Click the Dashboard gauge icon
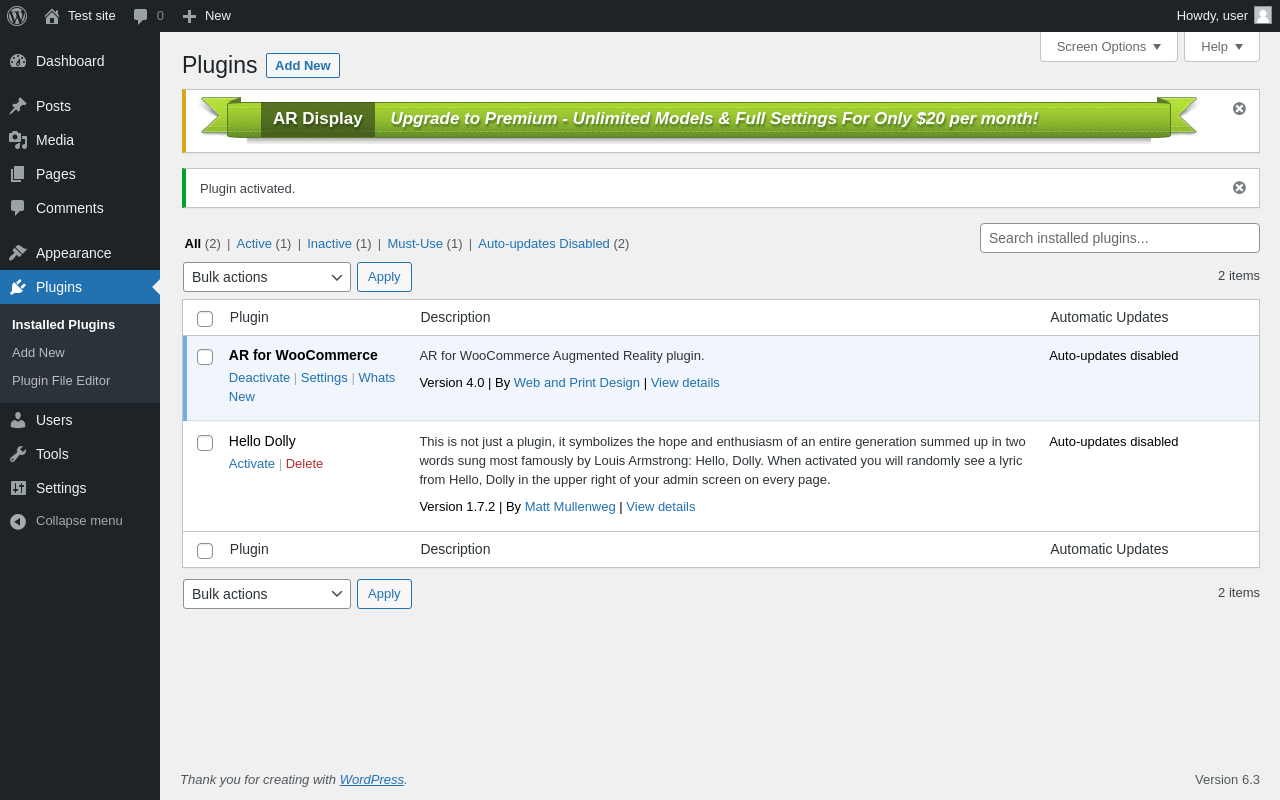Screen dimensions: 1280x800 [x=18, y=61]
